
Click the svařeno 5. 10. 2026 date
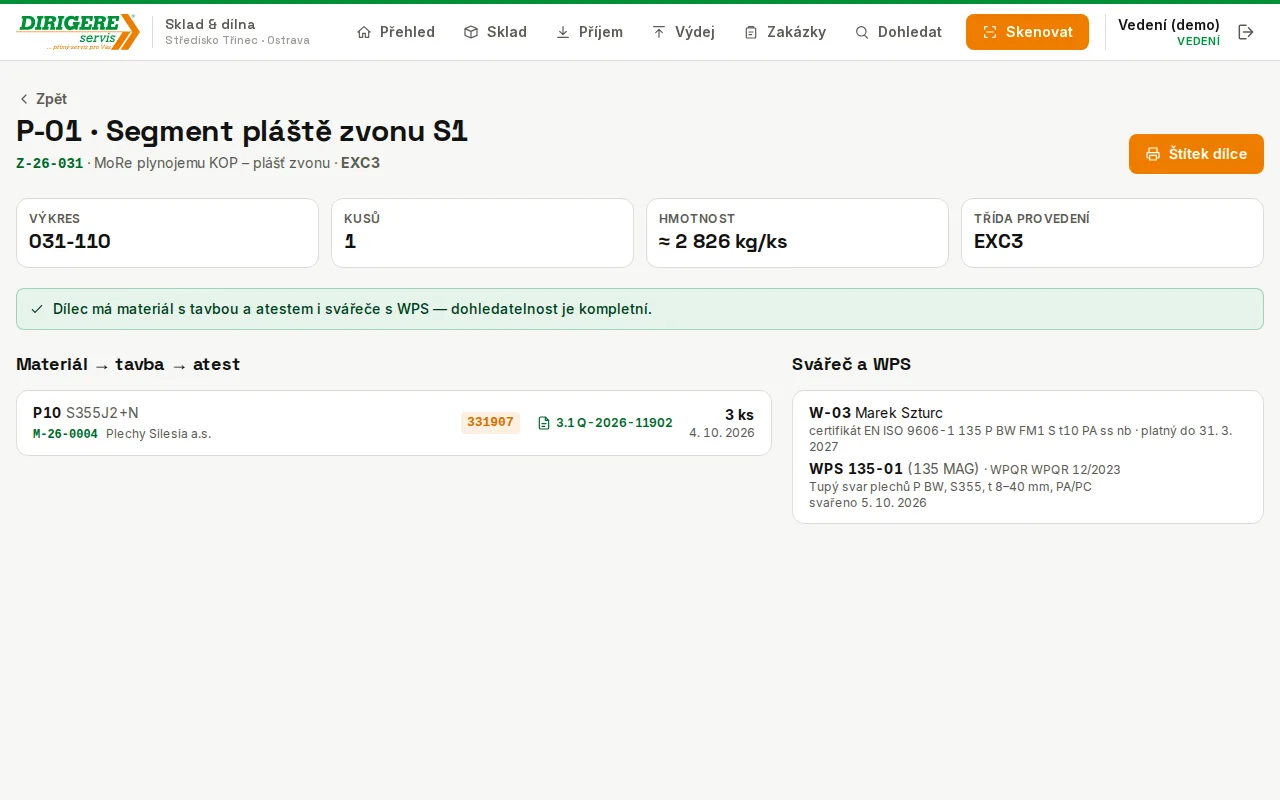pos(868,503)
